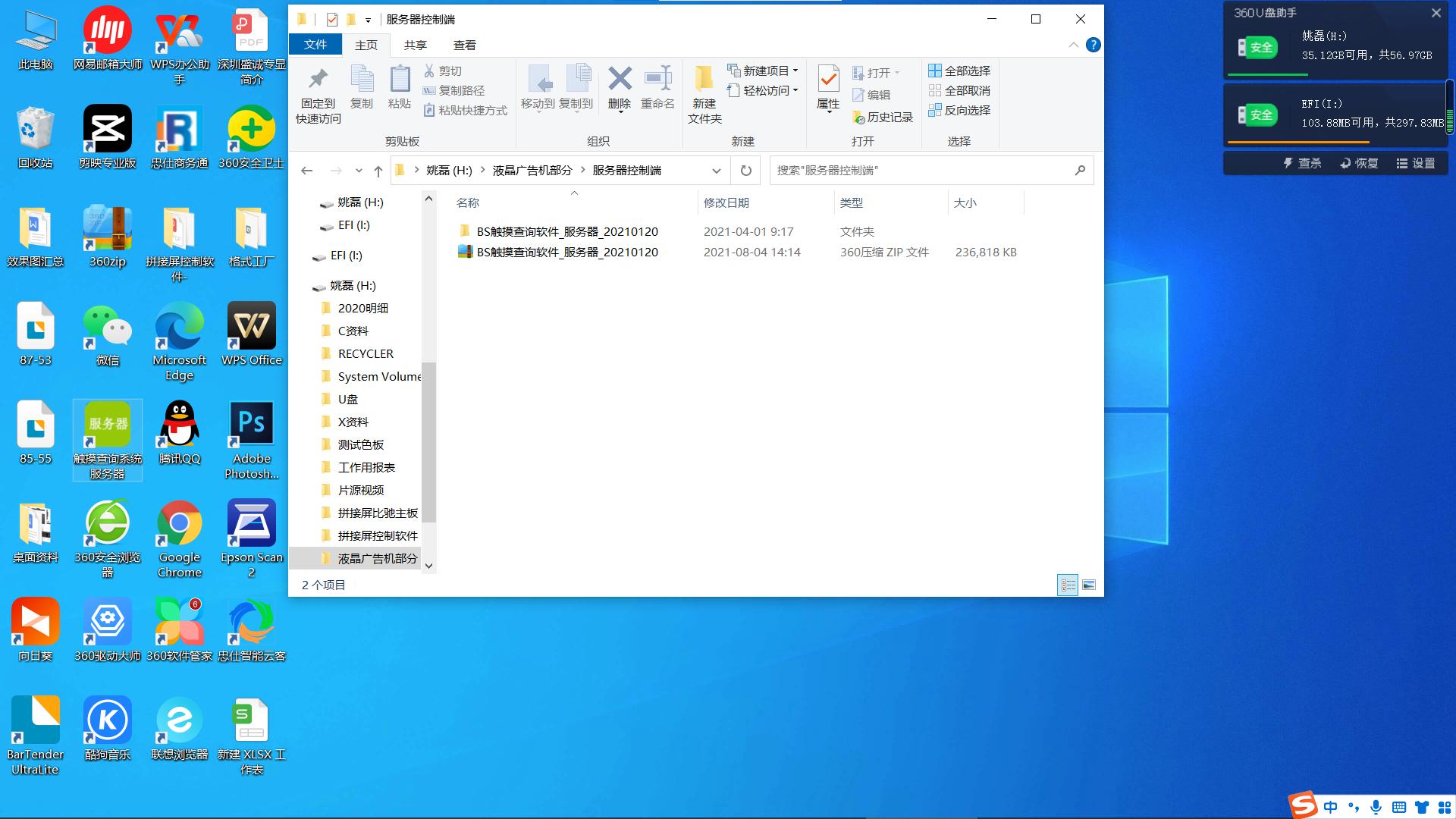
Task: Refresh the folder with the refresh icon
Action: (x=745, y=170)
